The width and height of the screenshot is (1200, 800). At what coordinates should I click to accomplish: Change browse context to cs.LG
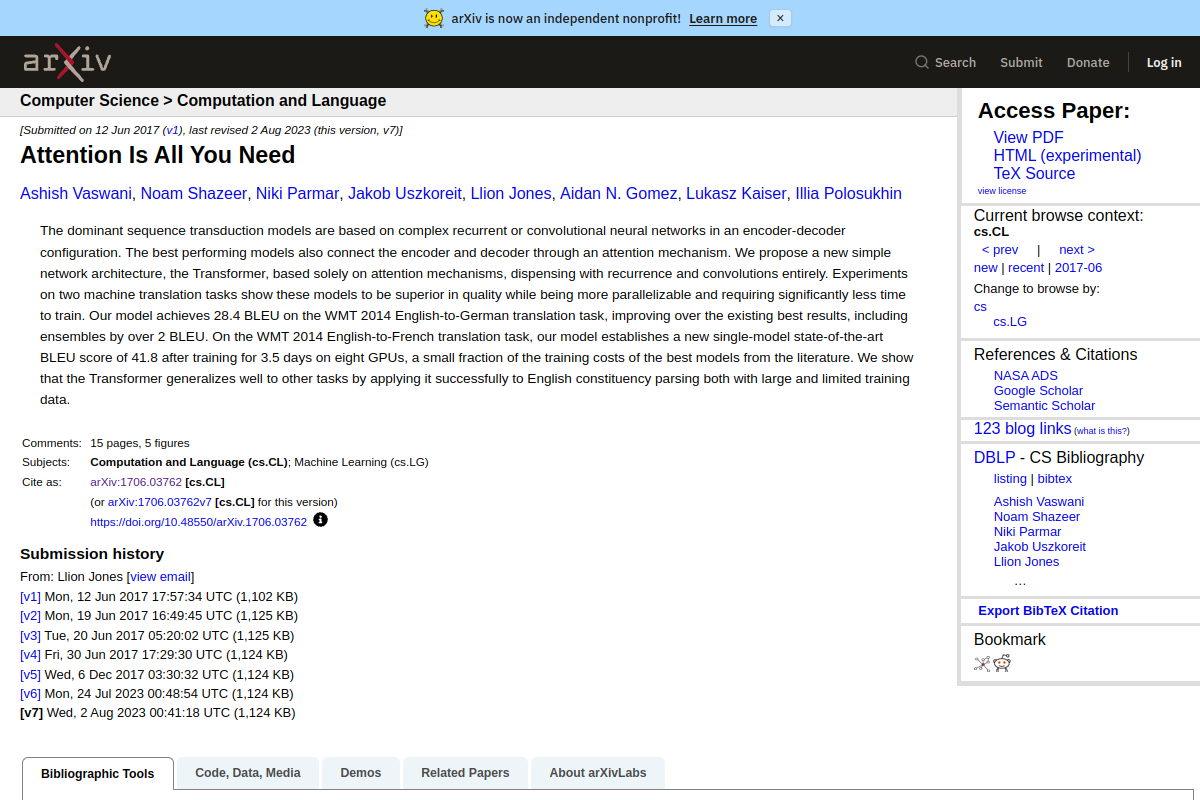click(x=1010, y=321)
